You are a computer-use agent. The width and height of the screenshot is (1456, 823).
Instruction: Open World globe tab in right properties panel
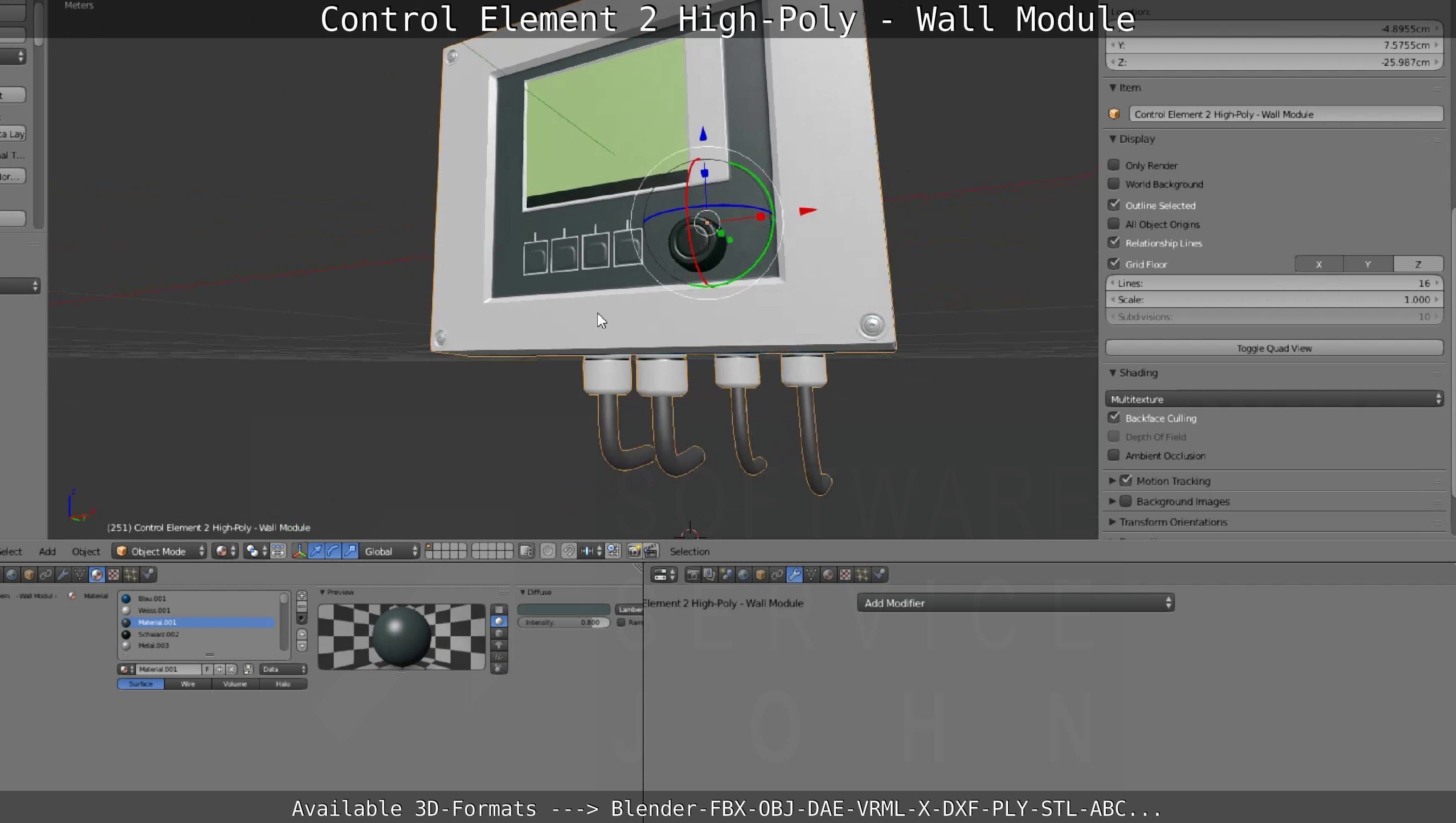pyautogui.click(x=743, y=575)
